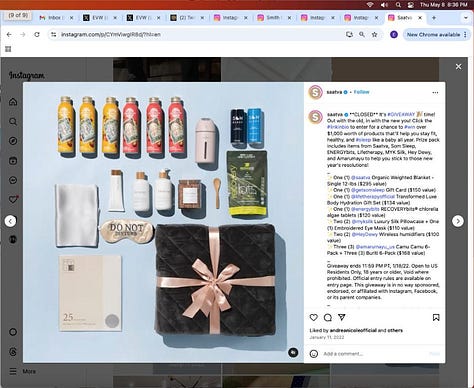Screen dimensions: 474x388
Task: Open @HeyDewy mention
Action: (364, 234)
